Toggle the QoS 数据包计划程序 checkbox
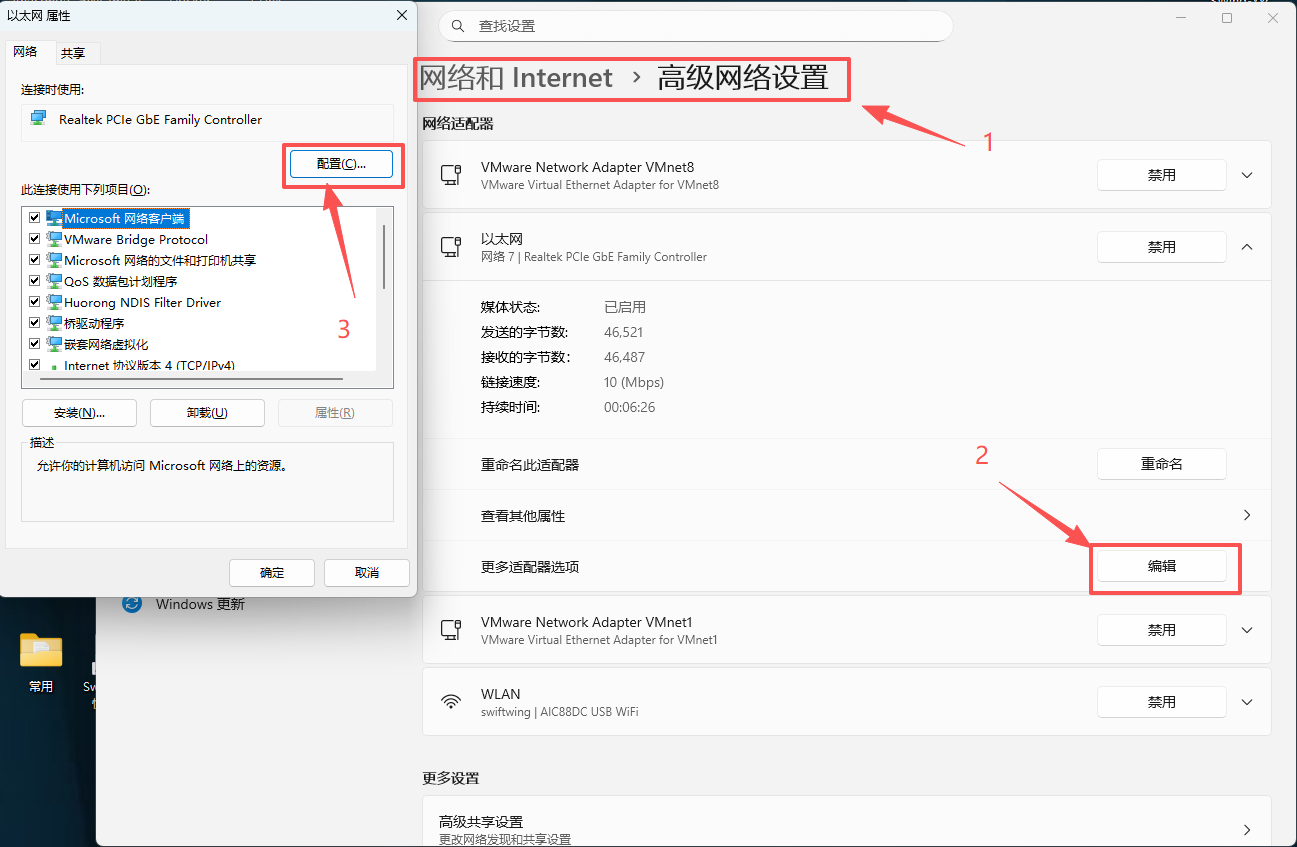Screen dimensions: 1297x847 [x=35, y=281]
